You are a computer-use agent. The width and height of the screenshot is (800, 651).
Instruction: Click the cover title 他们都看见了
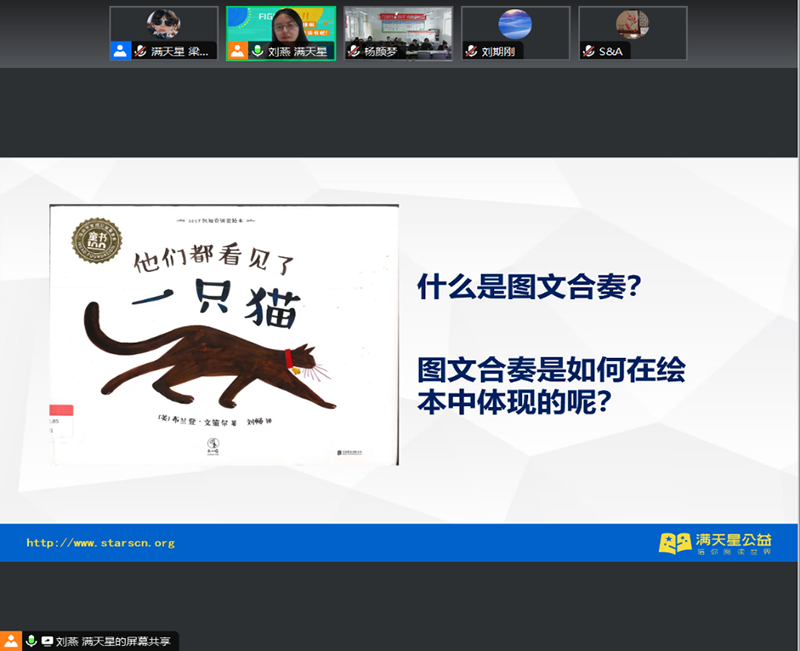(214, 258)
